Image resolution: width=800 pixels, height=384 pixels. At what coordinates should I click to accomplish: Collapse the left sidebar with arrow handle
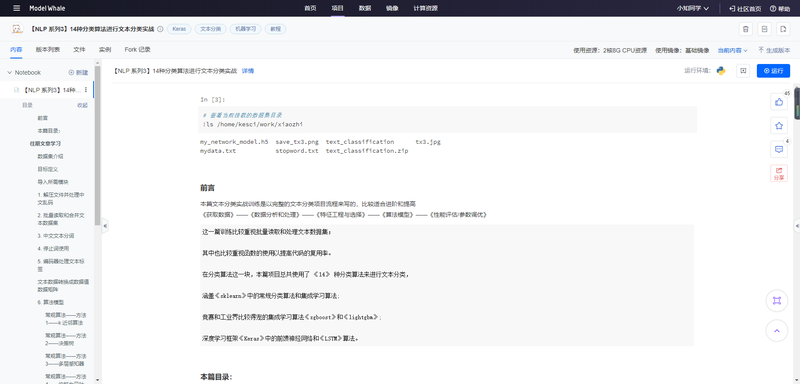pyautogui.click(x=105, y=226)
